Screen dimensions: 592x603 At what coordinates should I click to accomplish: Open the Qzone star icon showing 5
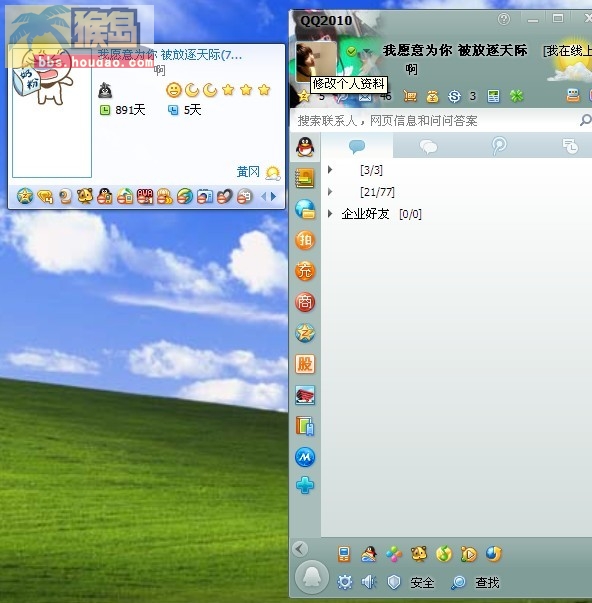pos(304,96)
